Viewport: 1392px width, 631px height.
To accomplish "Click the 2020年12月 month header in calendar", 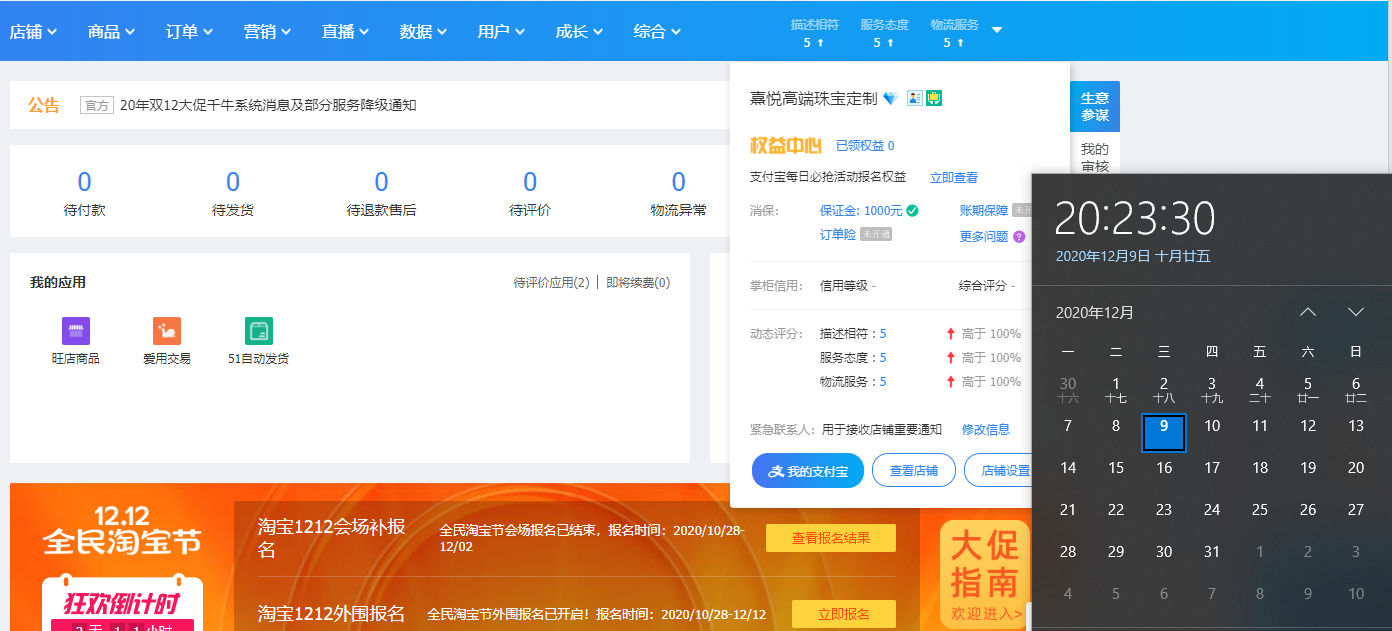I will [x=1095, y=312].
